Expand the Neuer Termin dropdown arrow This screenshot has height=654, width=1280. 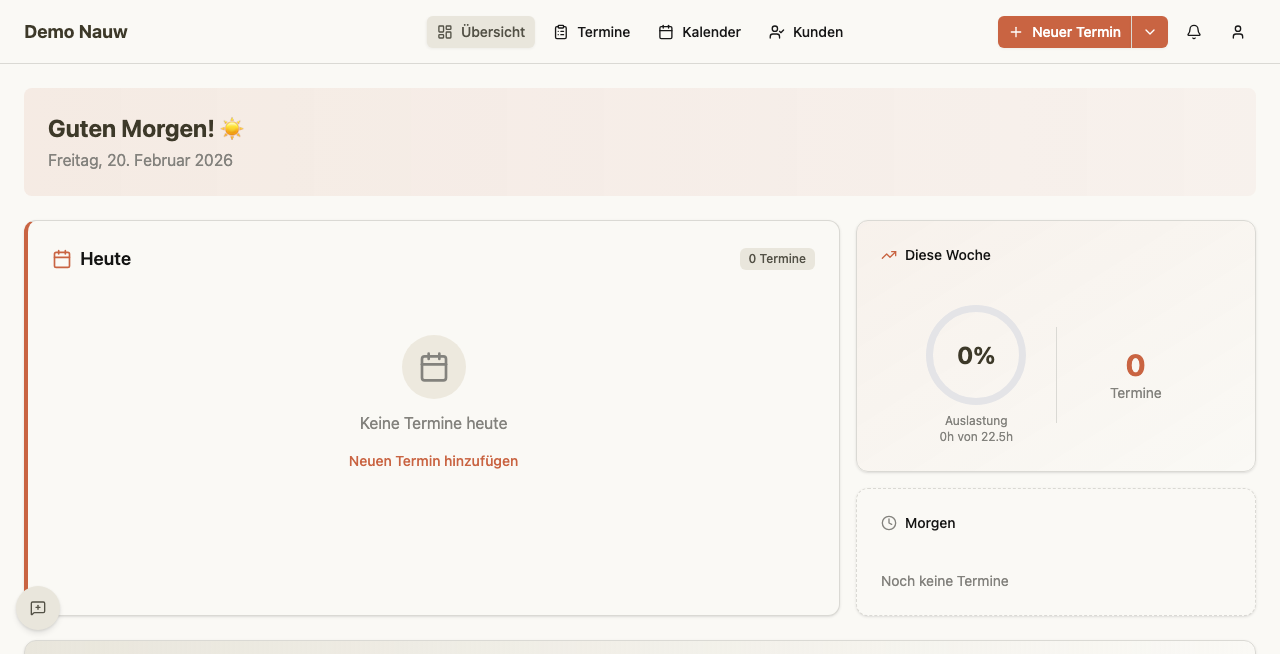pos(1150,32)
